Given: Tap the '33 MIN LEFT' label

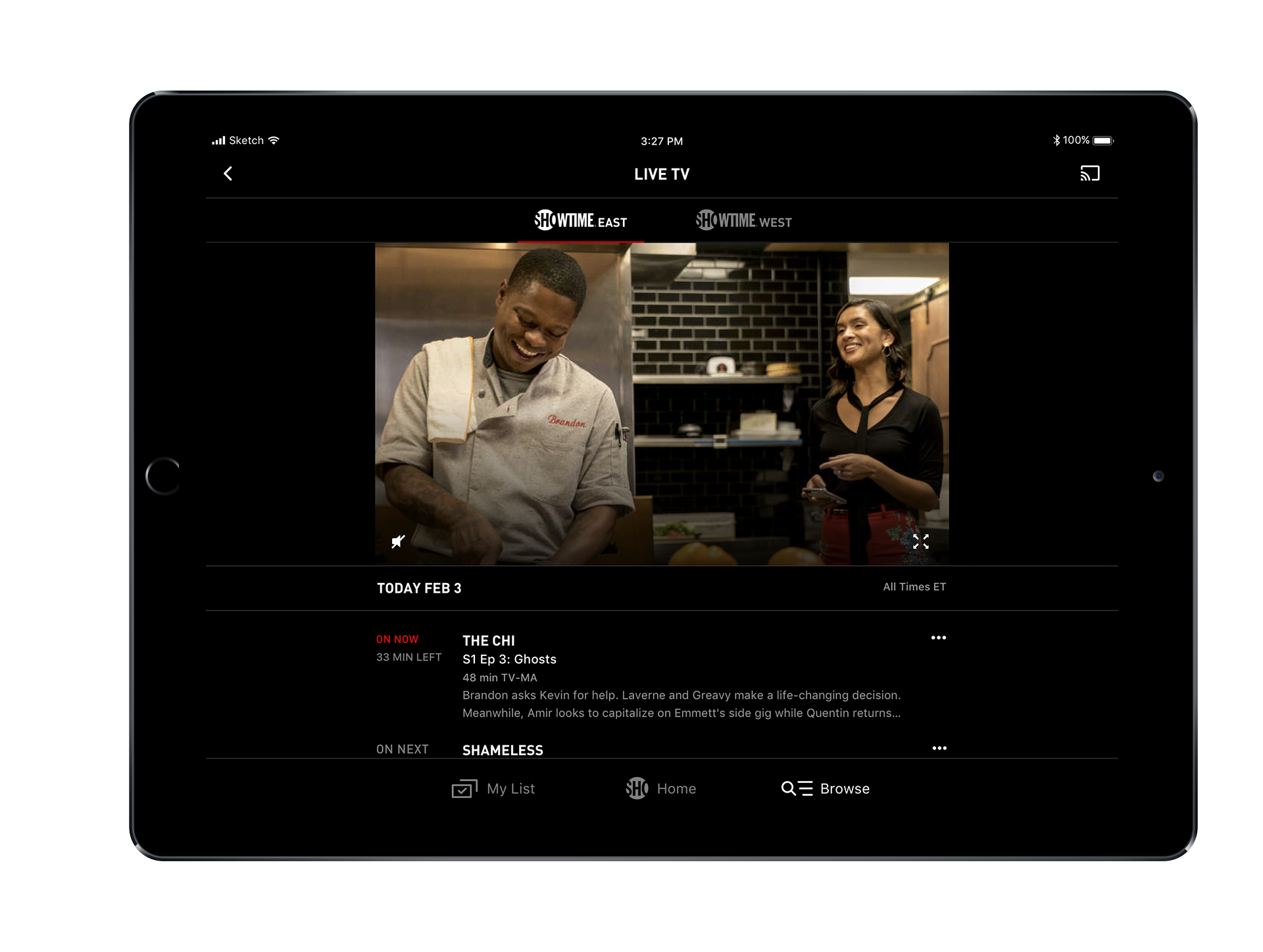Looking at the screenshot, I should click(409, 657).
